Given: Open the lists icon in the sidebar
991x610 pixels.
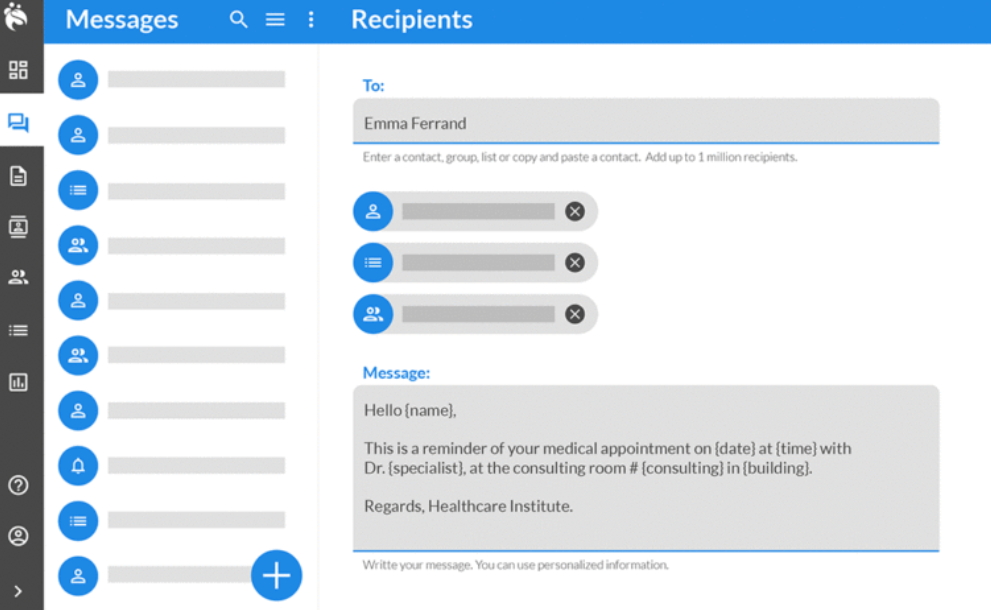Looking at the screenshot, I should 18,330.
